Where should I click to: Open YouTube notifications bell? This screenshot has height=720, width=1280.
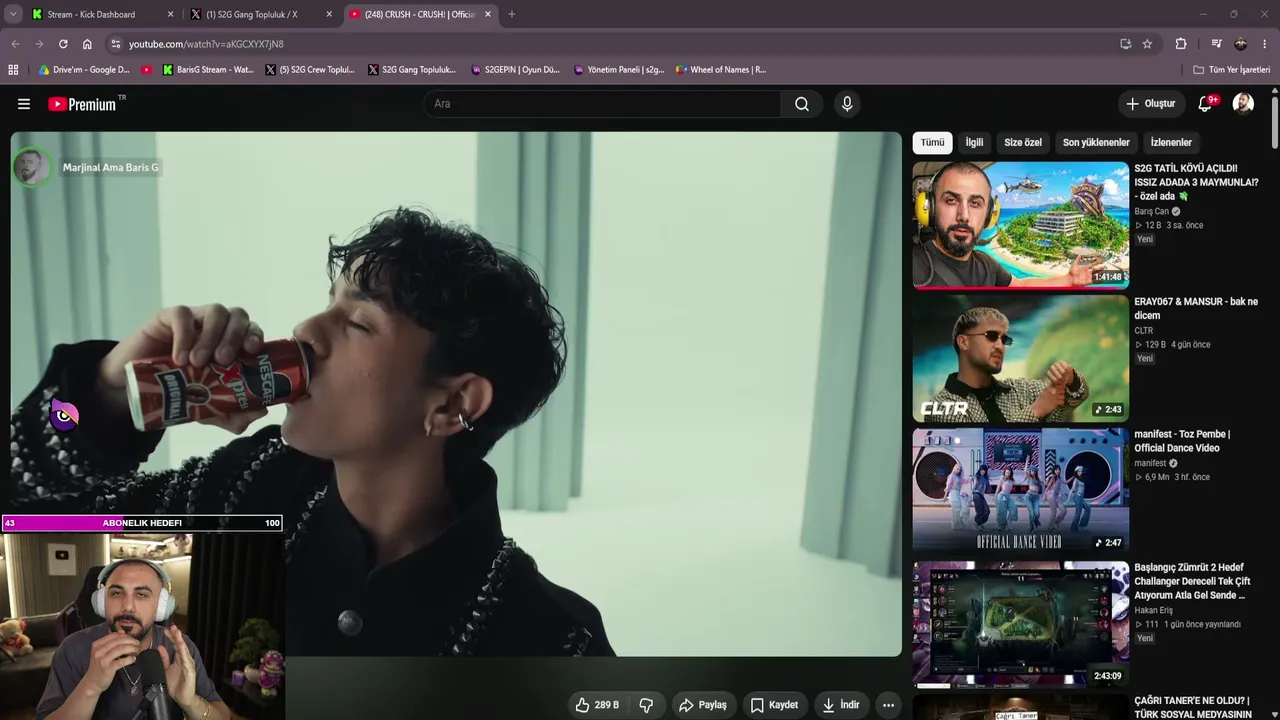(x=1206, y=104)
